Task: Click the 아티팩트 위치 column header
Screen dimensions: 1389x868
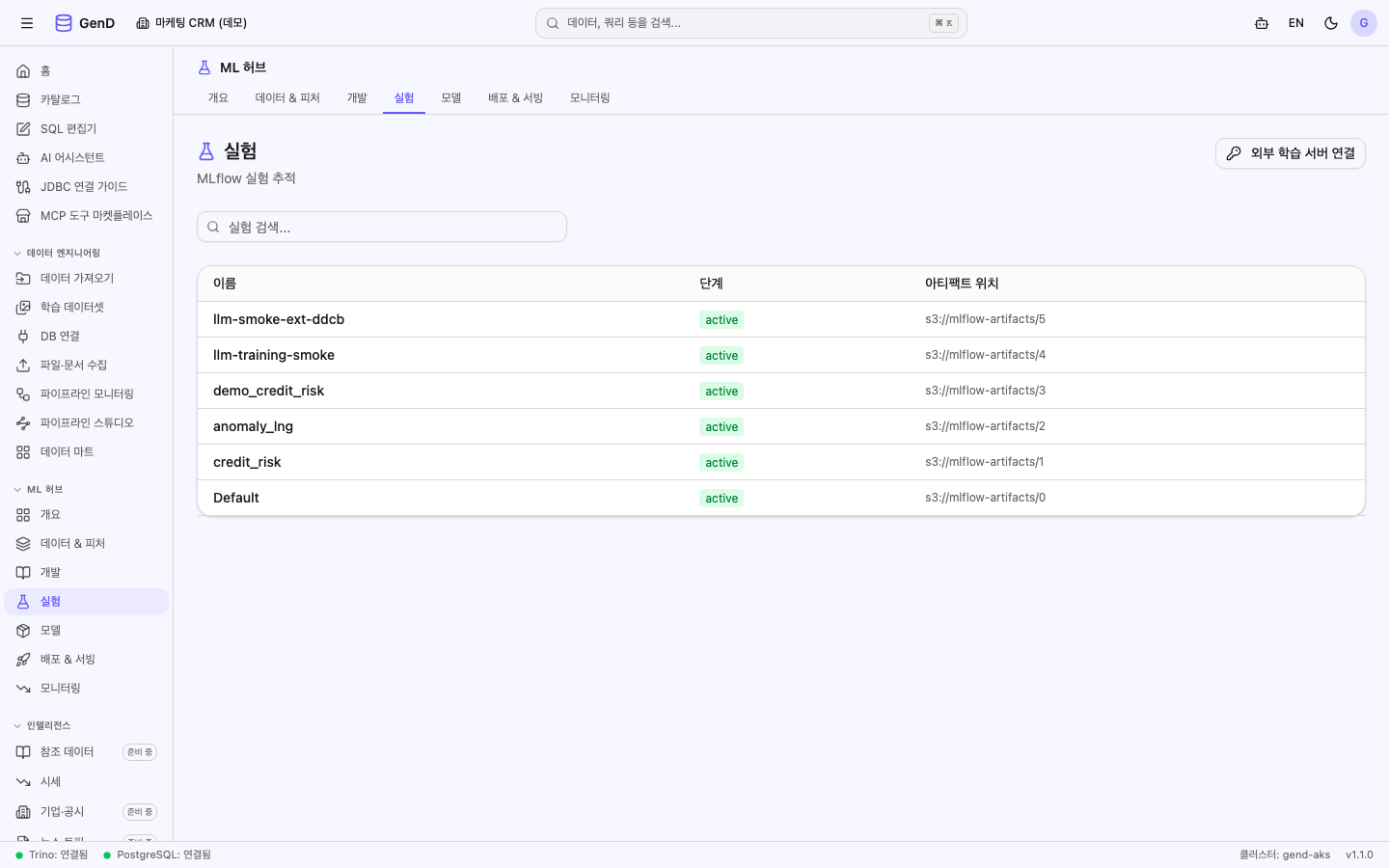Action: (962, 284)
